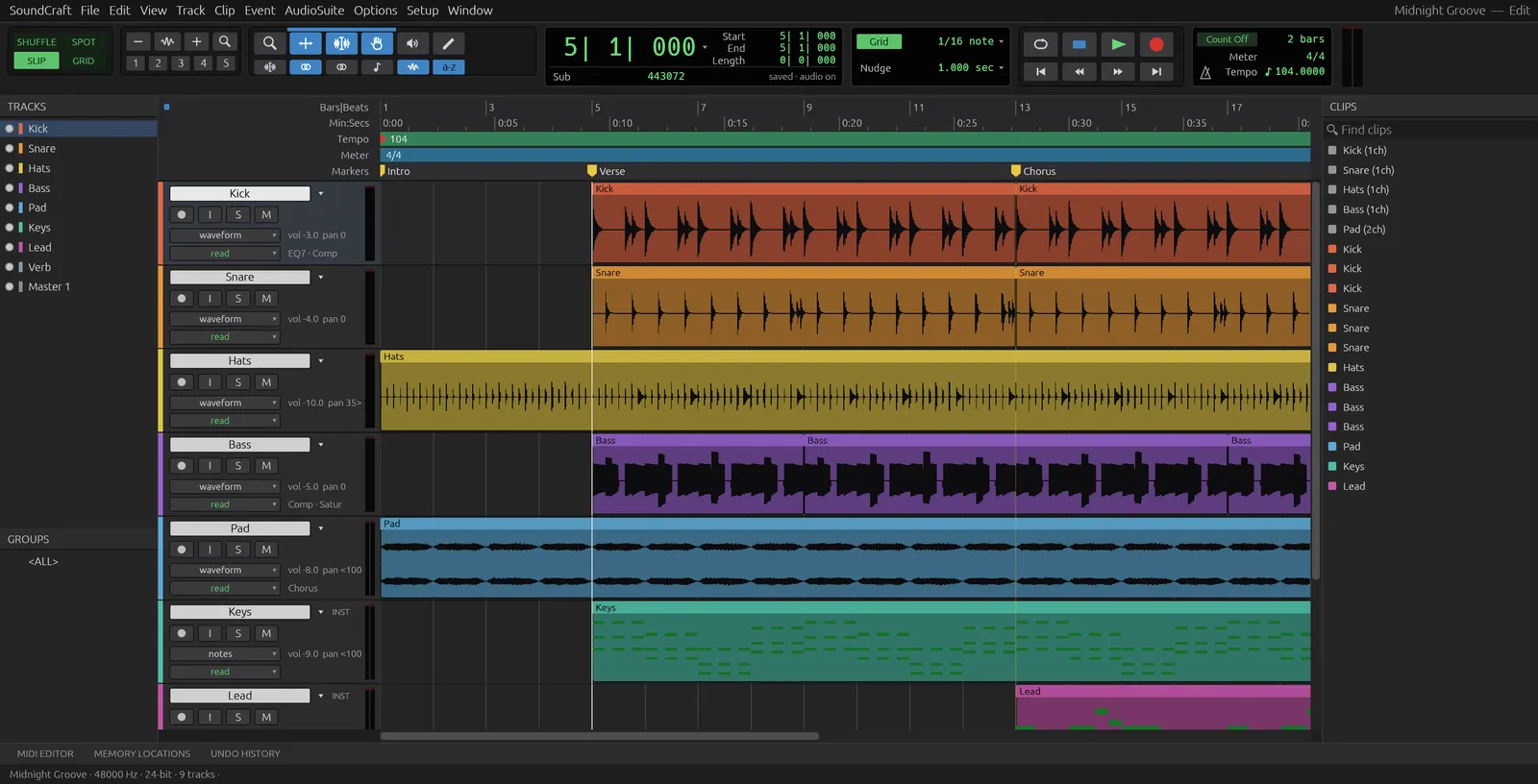Select the Grabber hand tool
1538x784 pixels.
click(x=377, y=43)
